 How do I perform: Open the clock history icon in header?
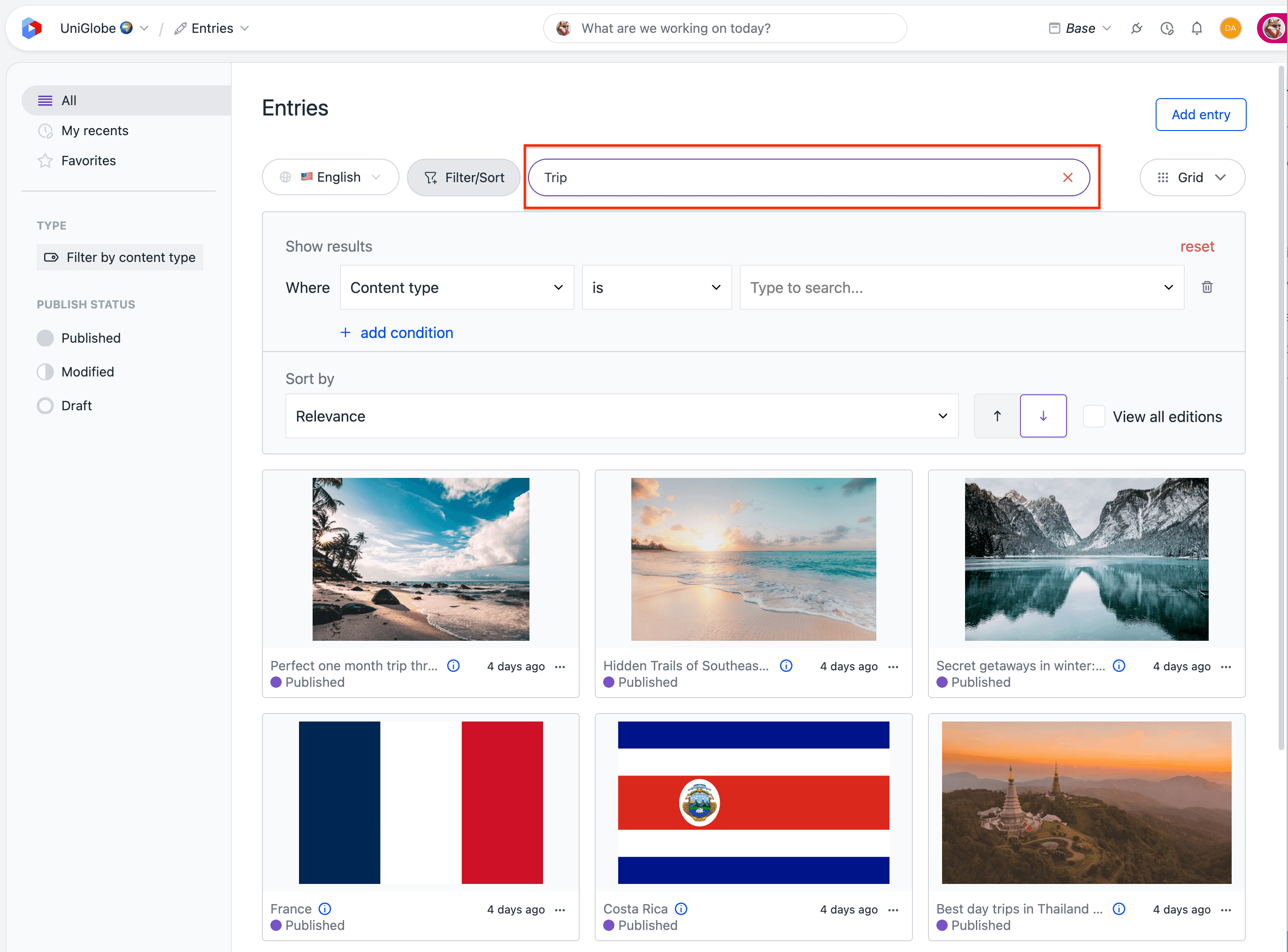tap(1167, 28)
